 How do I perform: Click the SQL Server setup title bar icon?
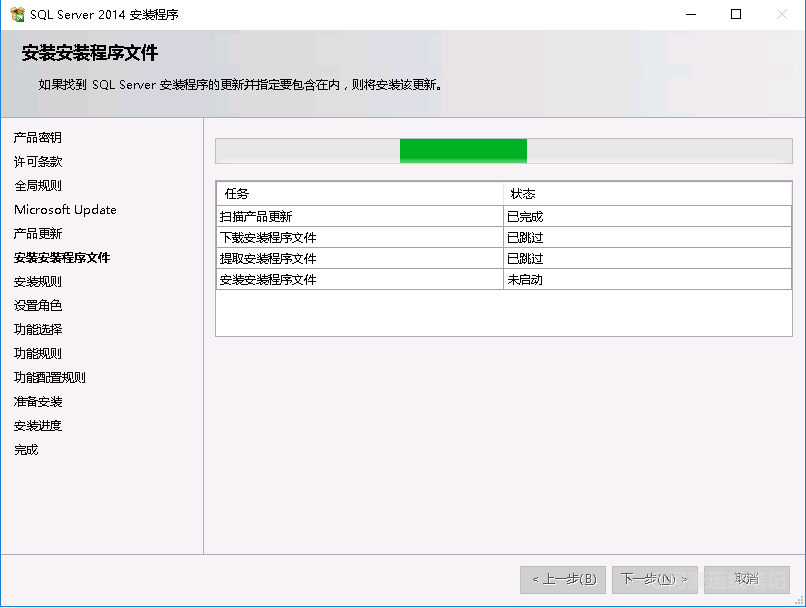pyautogui.click(x=16, y=14)
